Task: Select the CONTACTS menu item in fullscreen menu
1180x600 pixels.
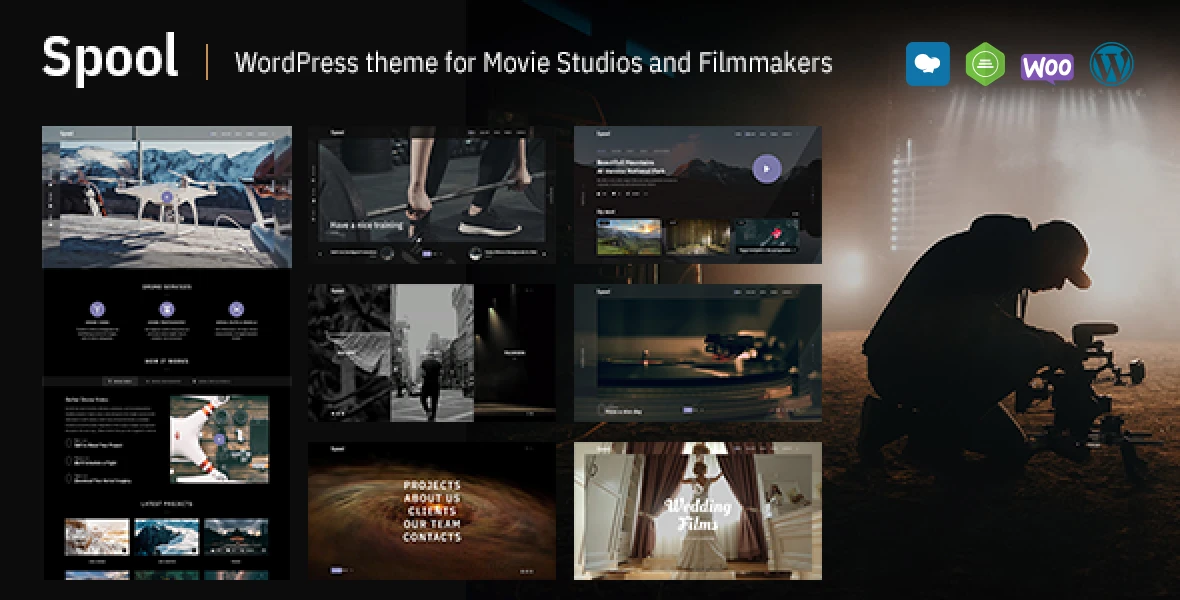Action: (432, 537)
